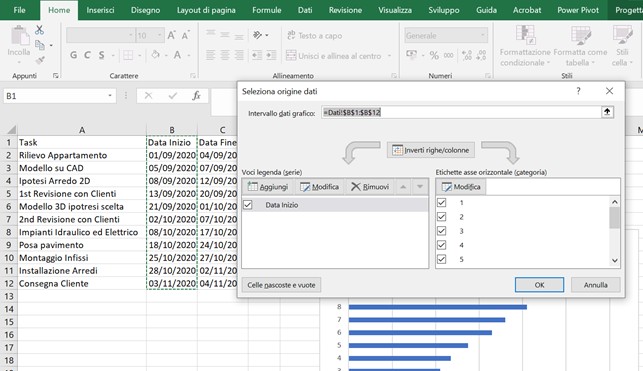Toggle bold G formatting
The image size is (643, 371).
coord(73,55)
